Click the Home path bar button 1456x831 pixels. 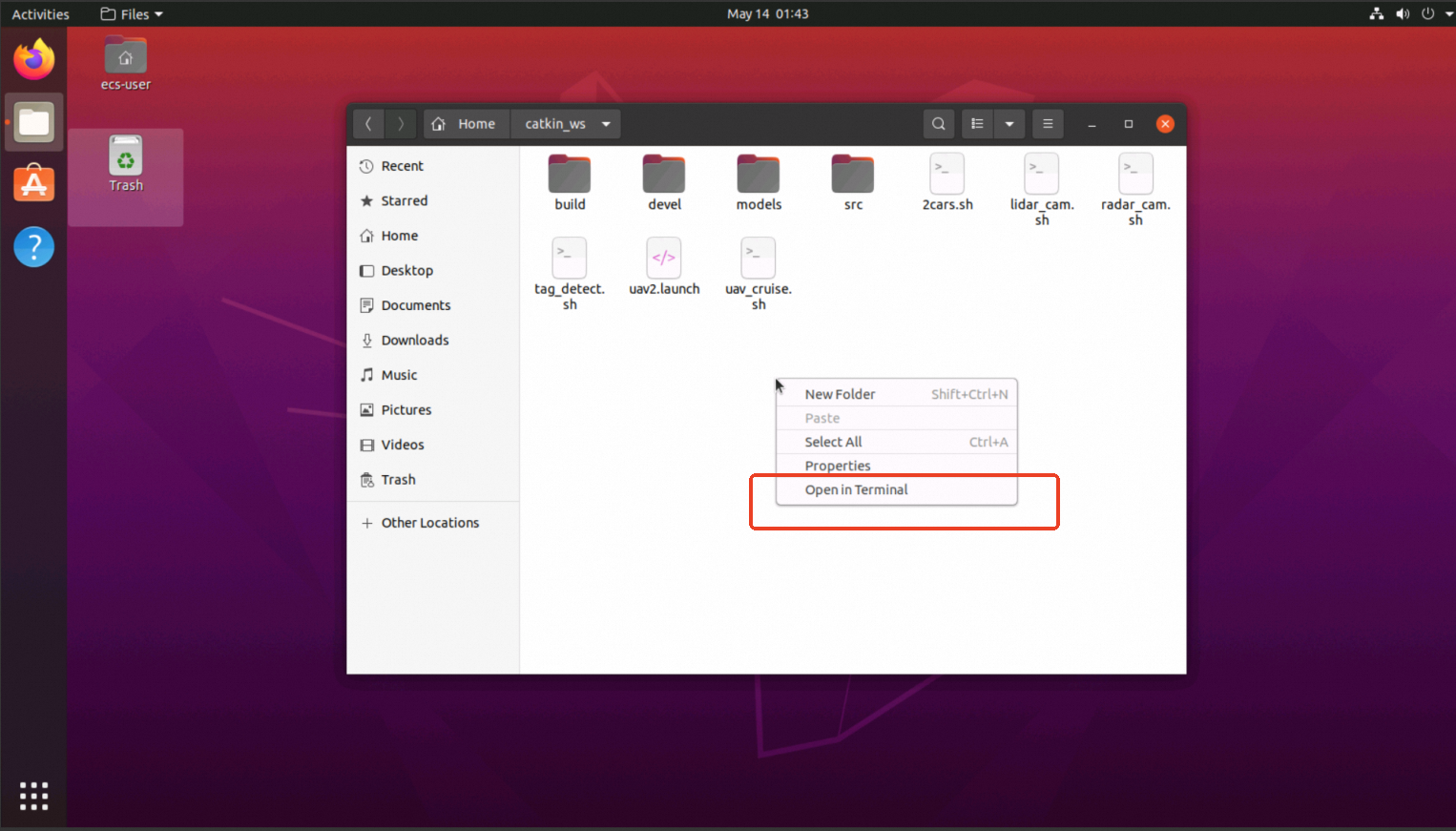click(x=466, y=124)
